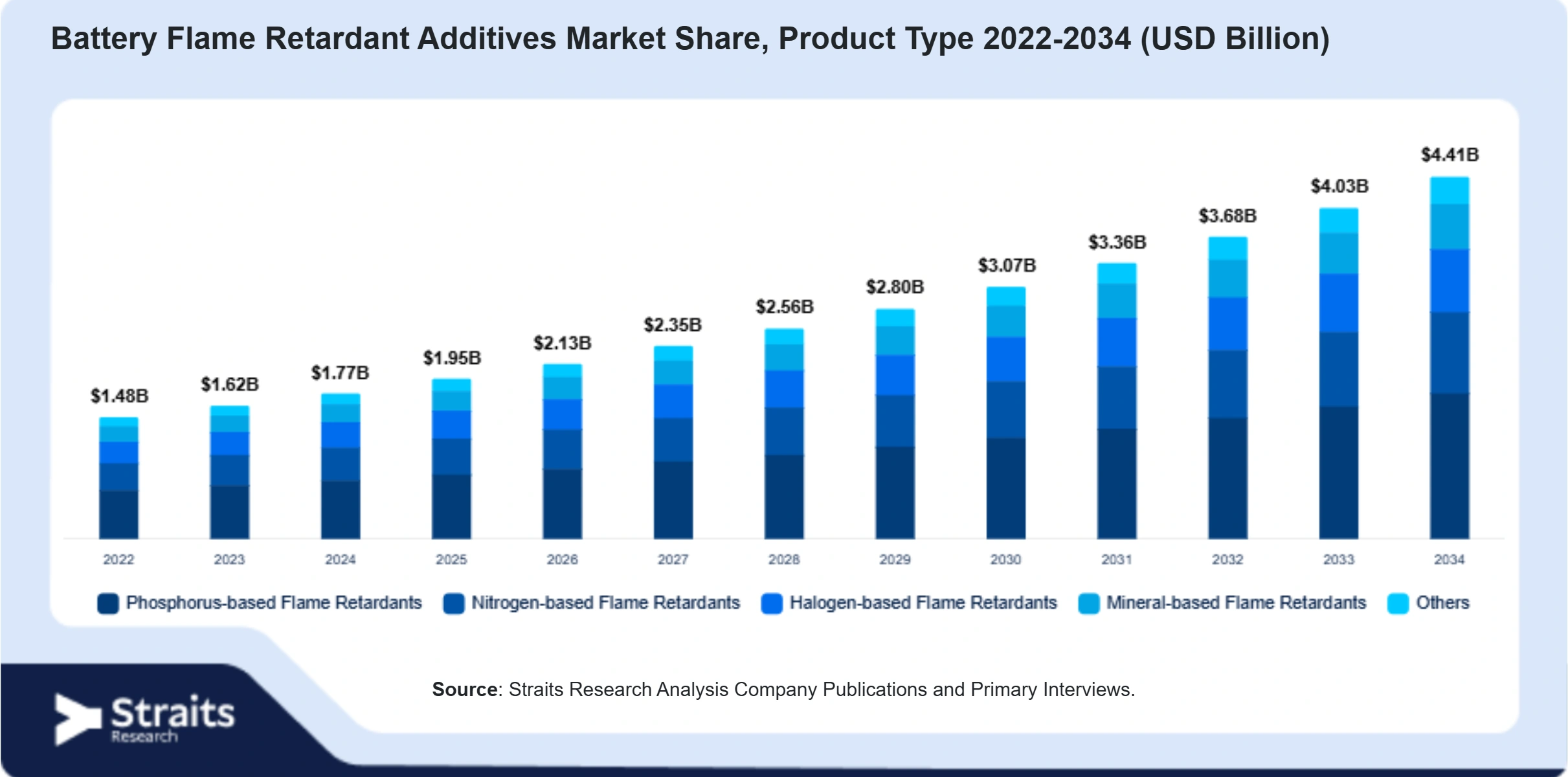Click the Phosphorus segment of the 2034 bar
1568x777 pixels.
coord(1450,466)
